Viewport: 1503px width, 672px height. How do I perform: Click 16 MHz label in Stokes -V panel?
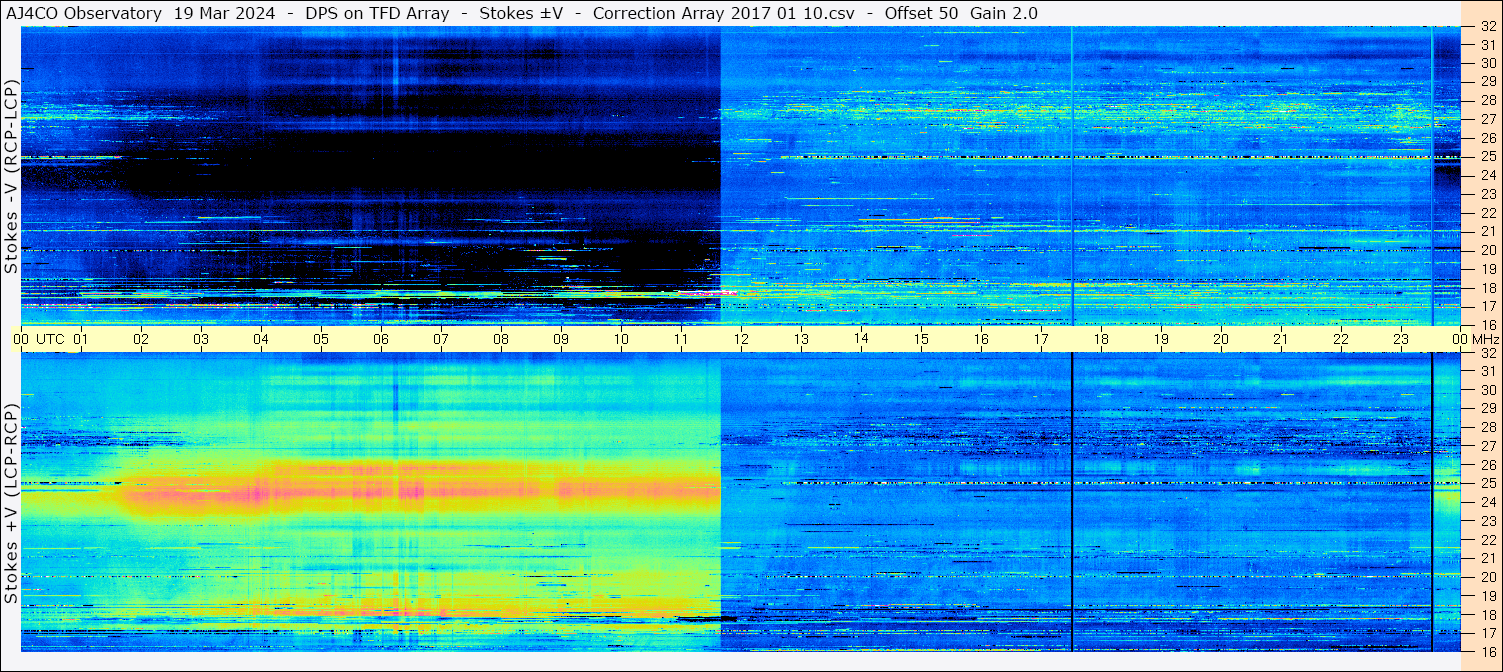pyautogui.click(x=1487, y=325)
